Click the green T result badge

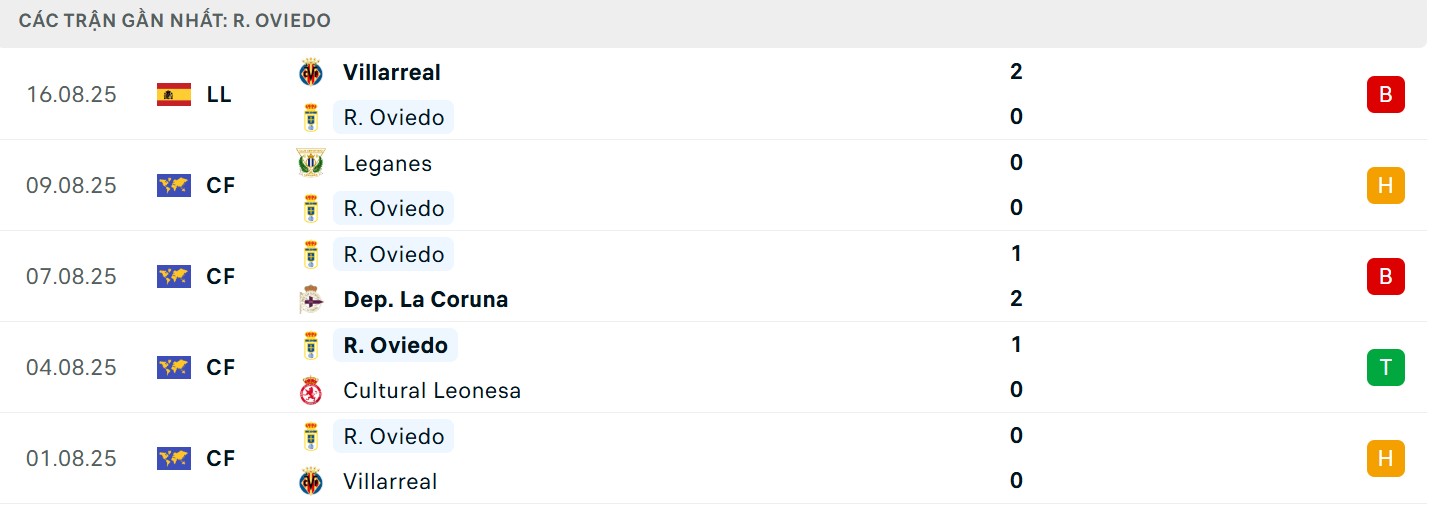1385,368
